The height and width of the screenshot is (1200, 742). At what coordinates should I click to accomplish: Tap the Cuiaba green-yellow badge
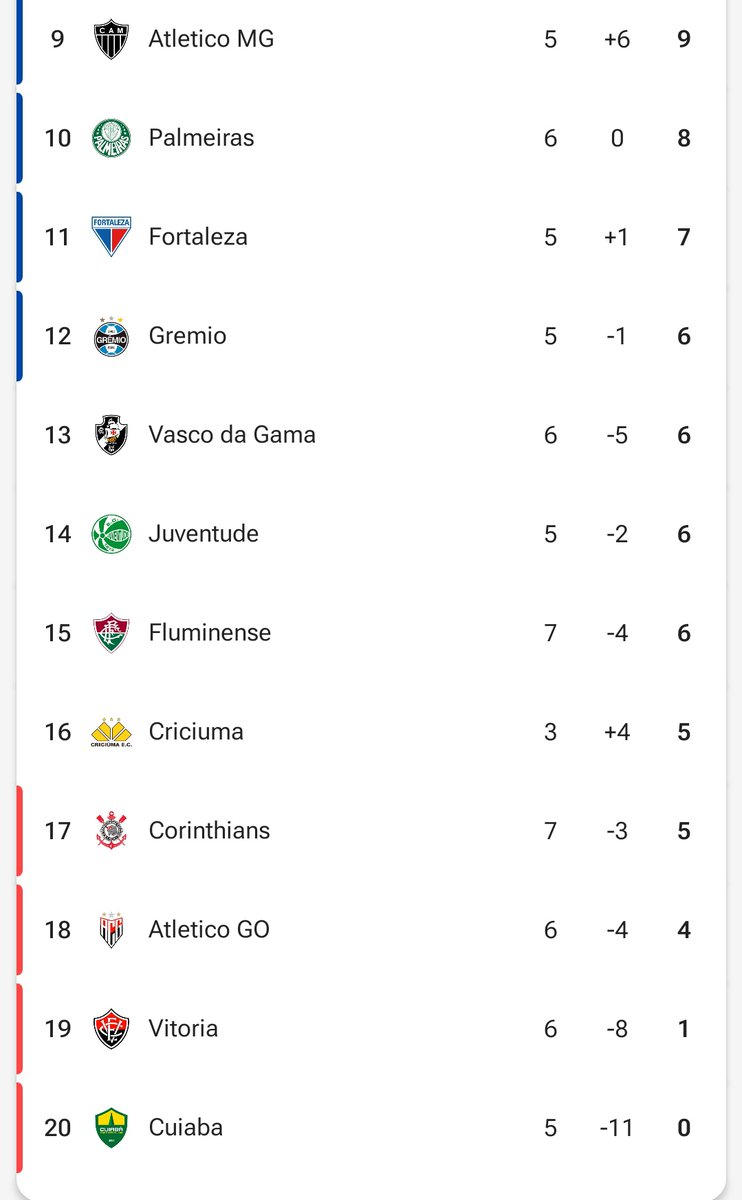[x=111, y=1128]
